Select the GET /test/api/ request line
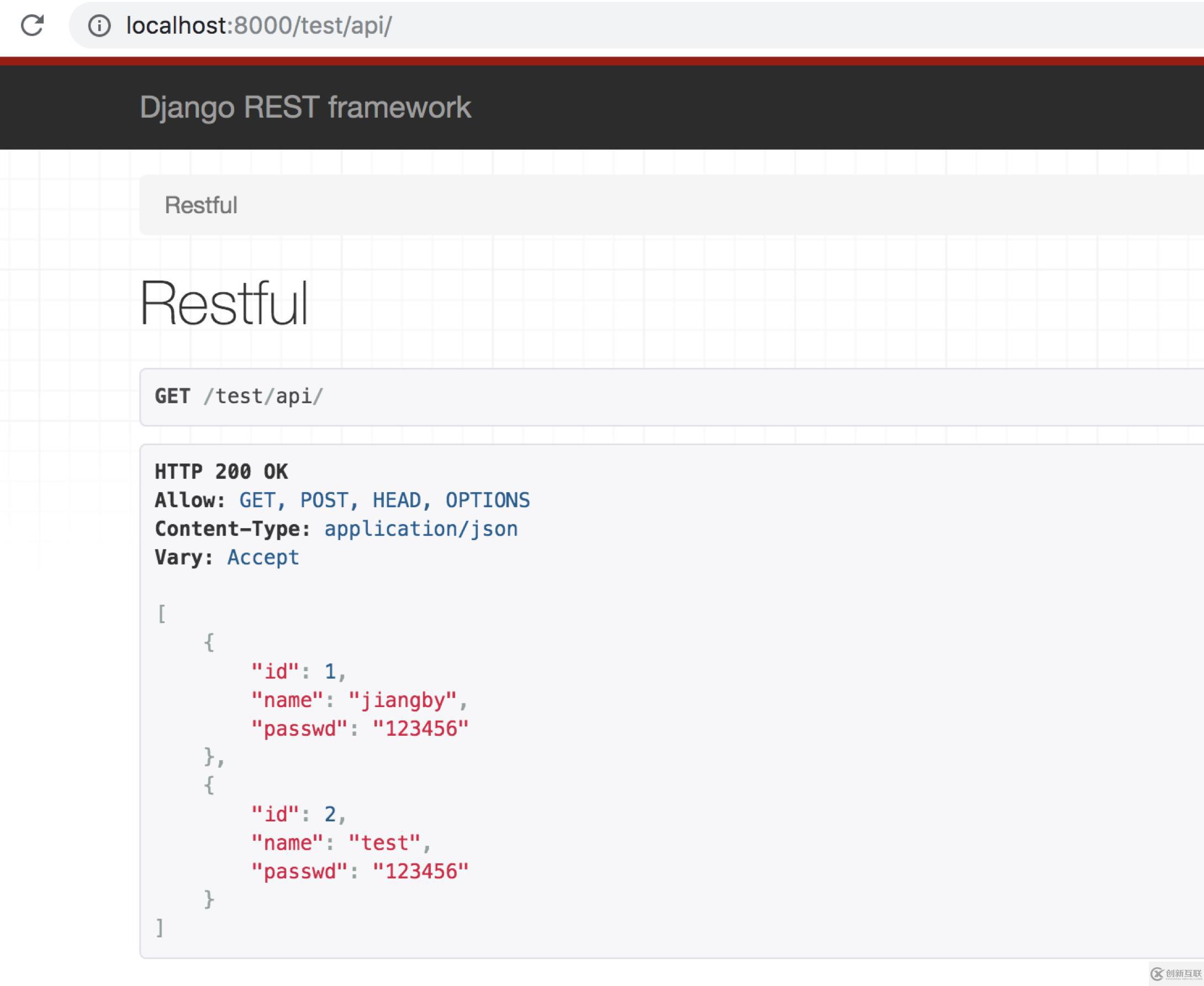The width and height of the screenshot is (1204, 986). (x=239, y=396)
